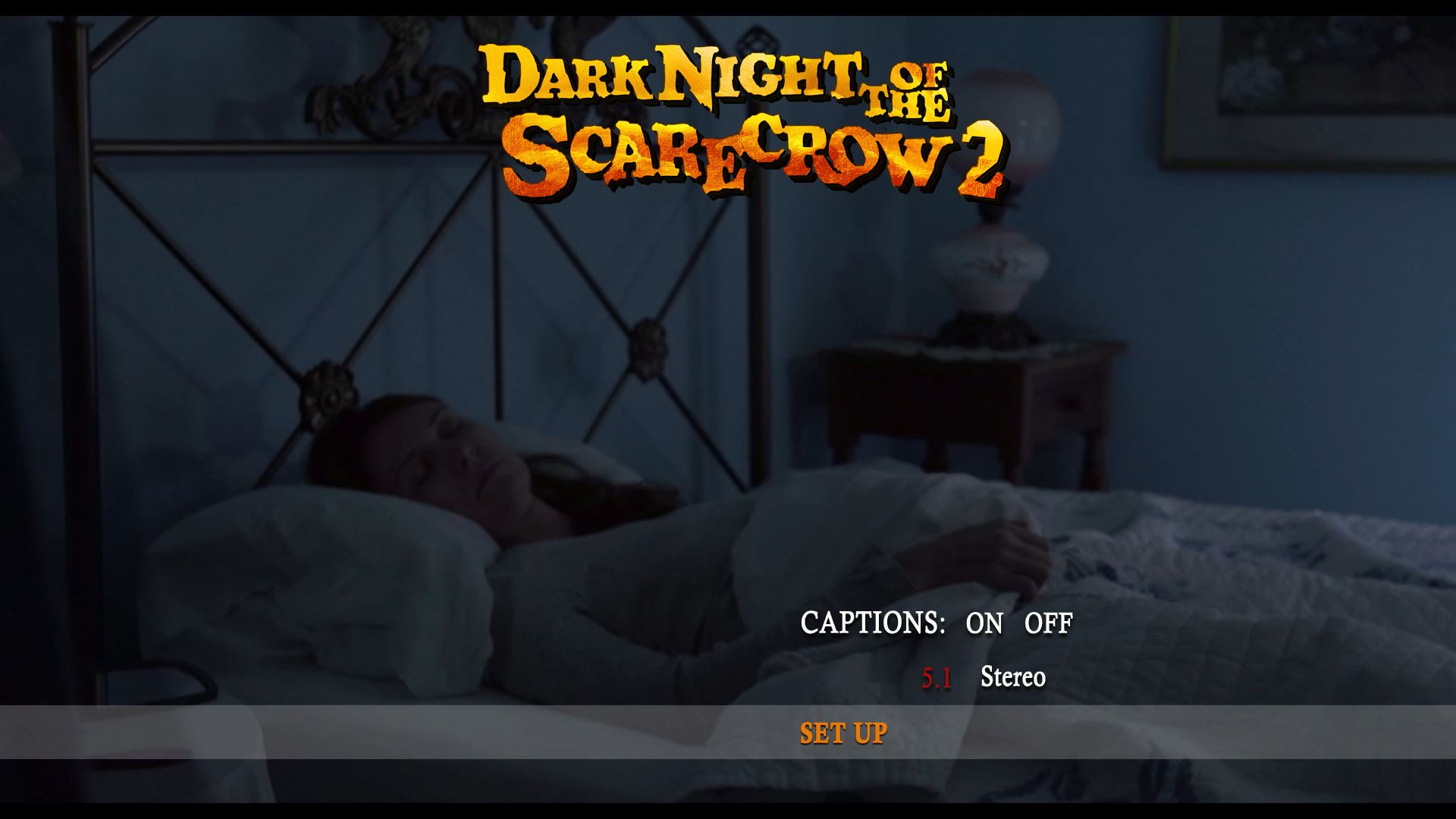Click the wooden nightstand
1456x819 pixels.
coord(972,409)
